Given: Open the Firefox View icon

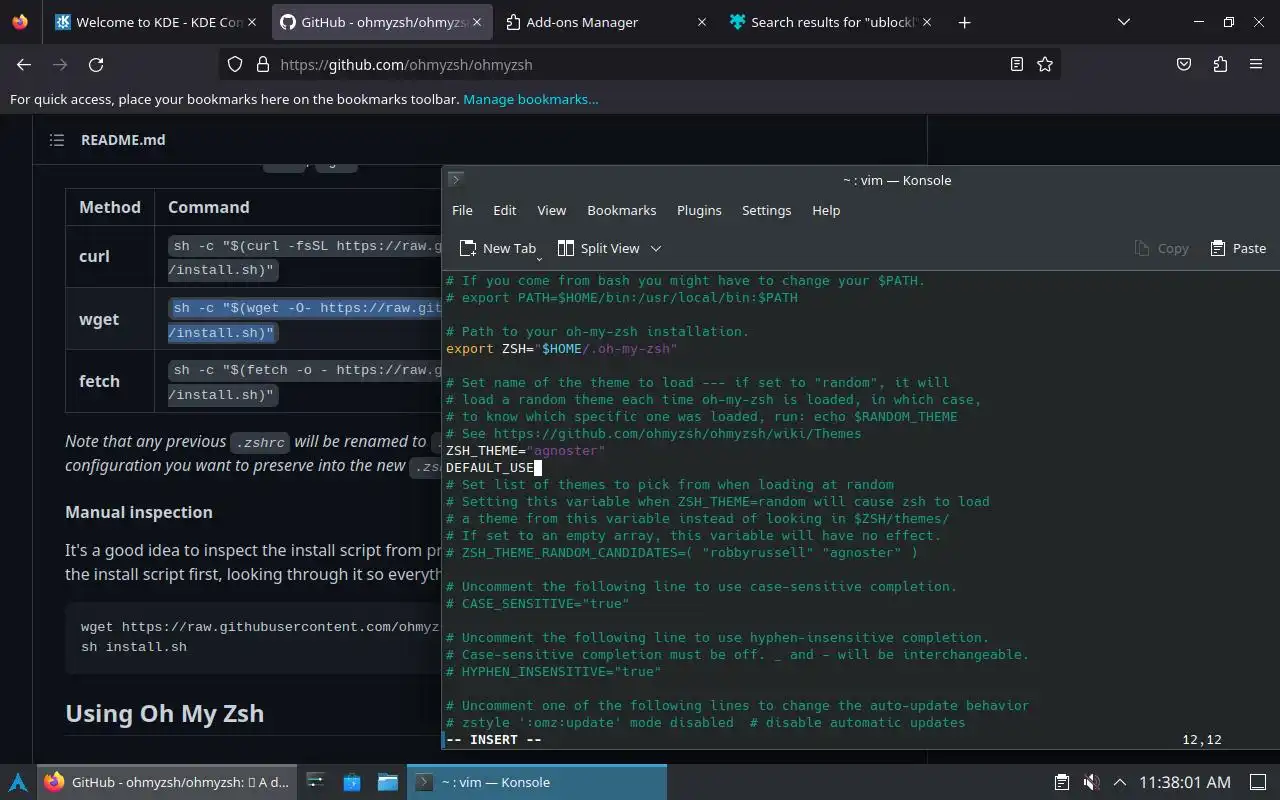Looking at the screenshot, I should coord(20,22).
